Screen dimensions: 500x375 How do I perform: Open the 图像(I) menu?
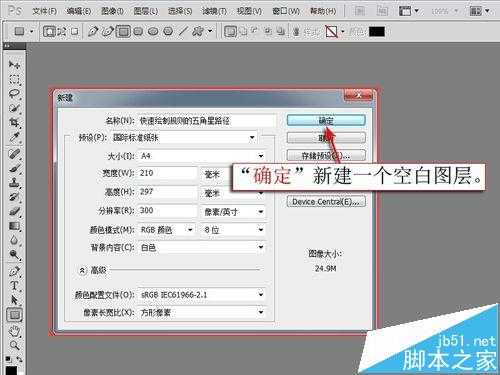click(112, 11)
